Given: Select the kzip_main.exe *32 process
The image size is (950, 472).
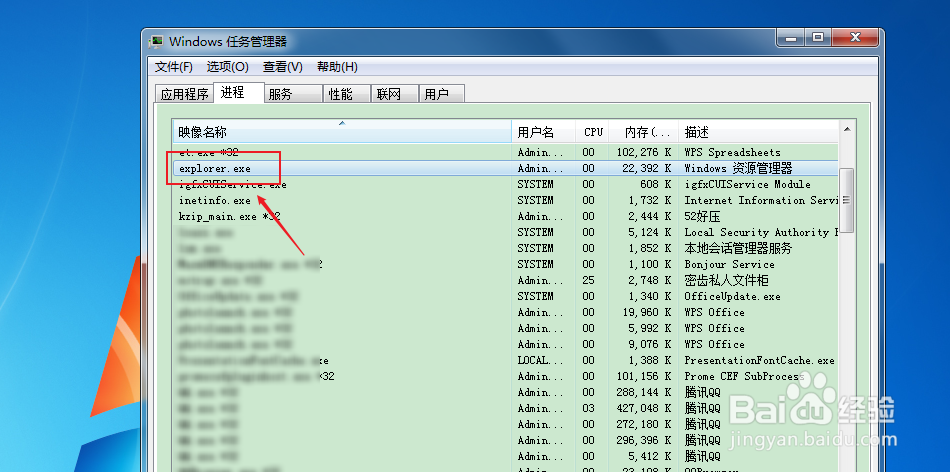Looking at the screenshot, I should 229,216.
